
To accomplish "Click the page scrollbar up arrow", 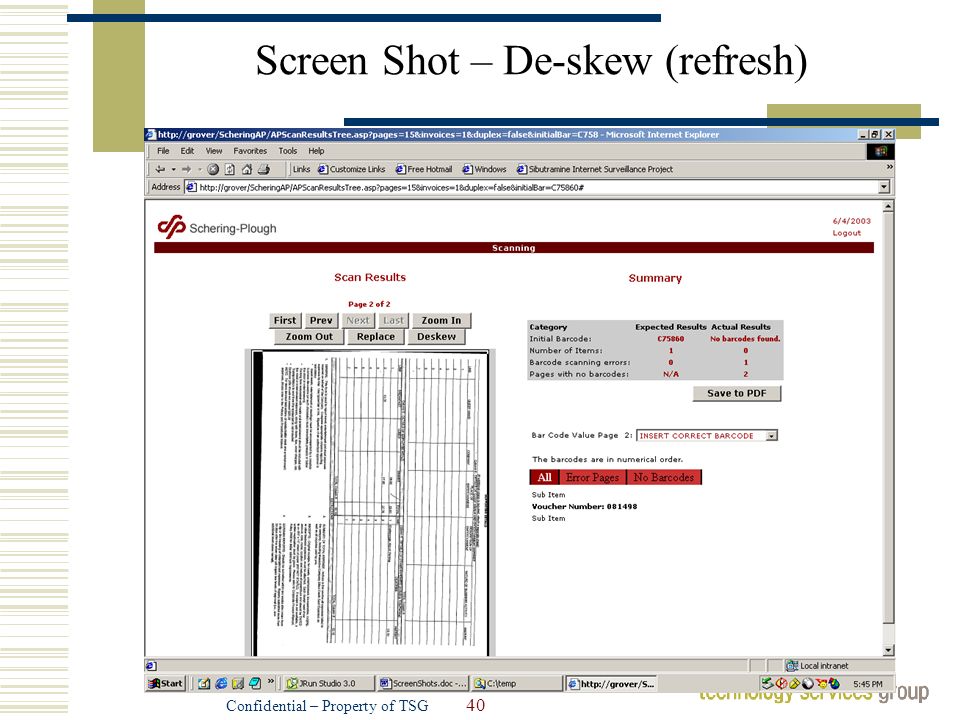I will point(888,207).
